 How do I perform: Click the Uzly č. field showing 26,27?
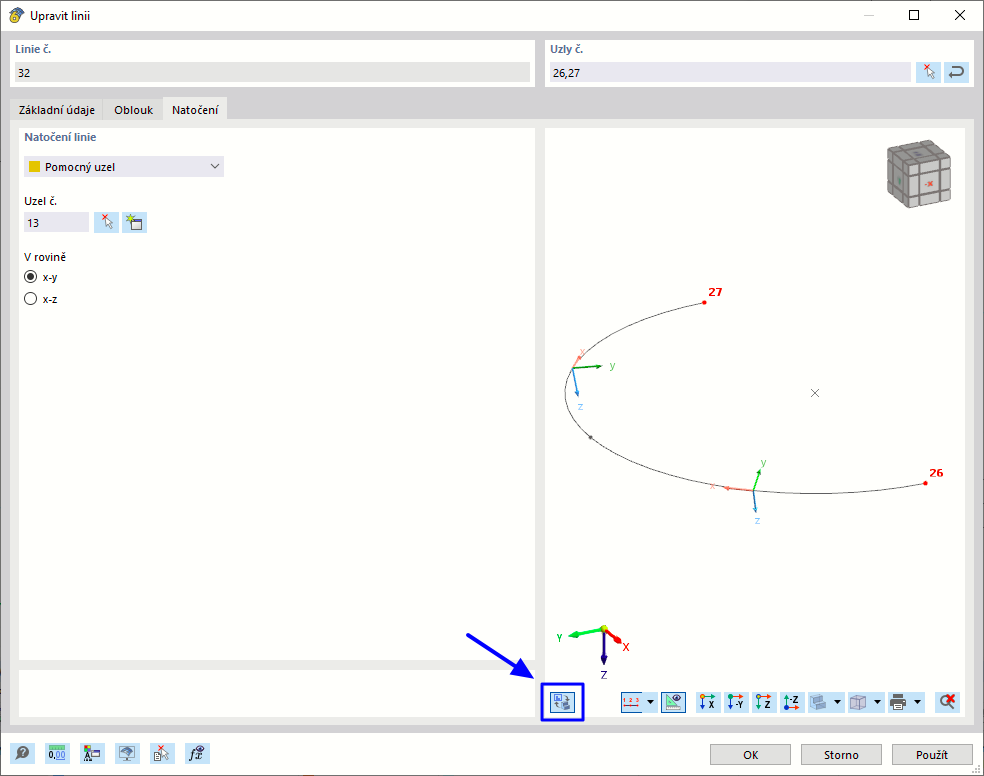(730, 73)
